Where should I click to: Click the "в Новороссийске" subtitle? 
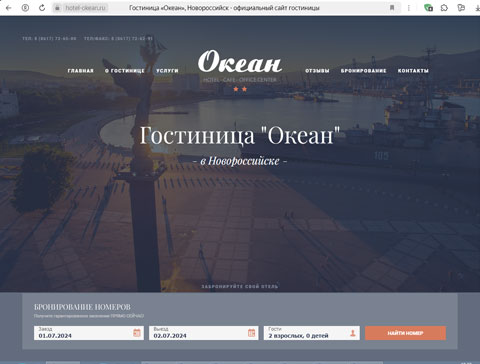240,161
